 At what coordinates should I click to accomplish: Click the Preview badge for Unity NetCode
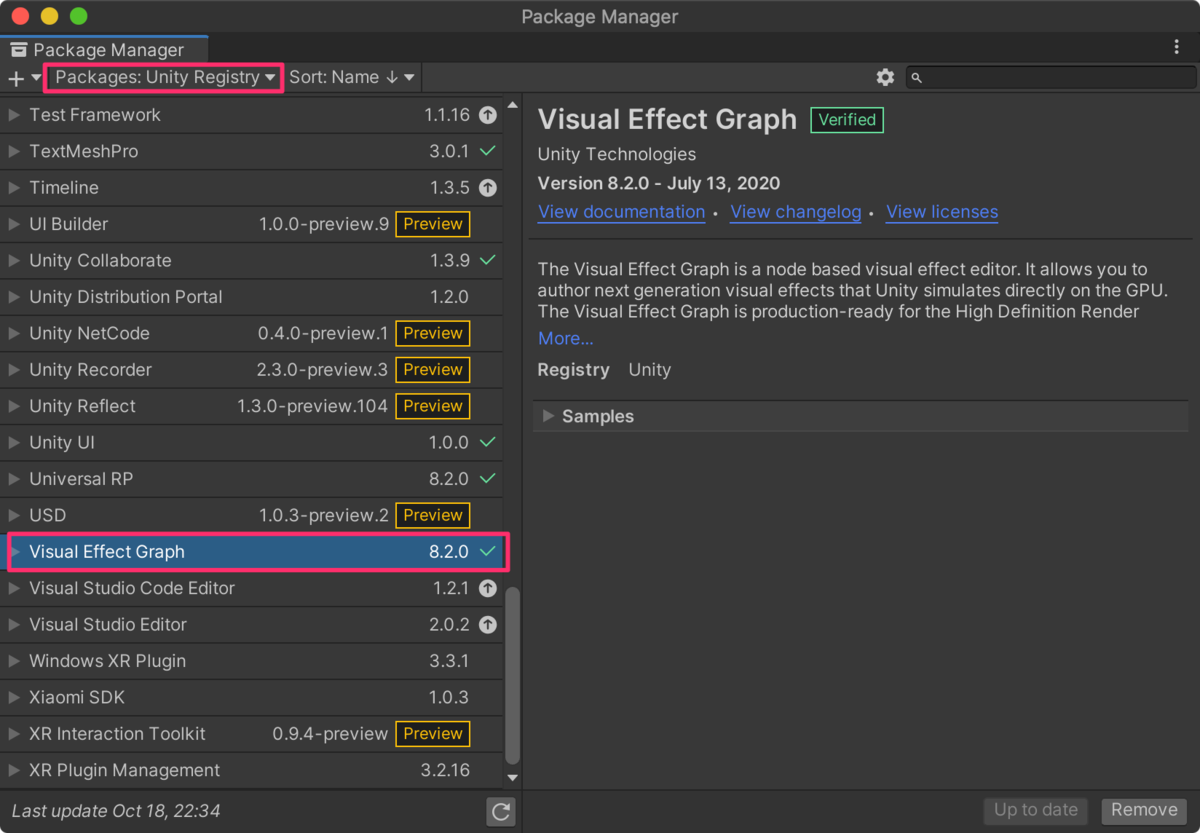433,333
